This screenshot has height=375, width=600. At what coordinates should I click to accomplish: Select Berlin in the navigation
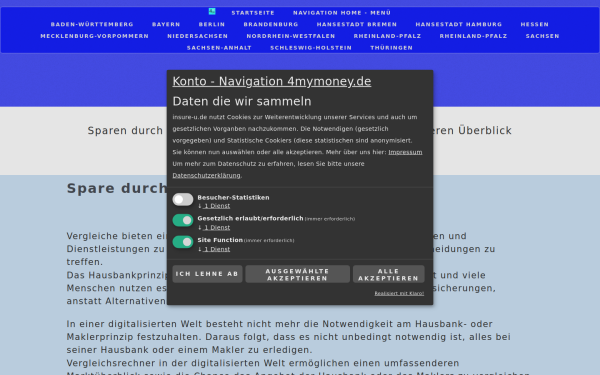(212, 24)
